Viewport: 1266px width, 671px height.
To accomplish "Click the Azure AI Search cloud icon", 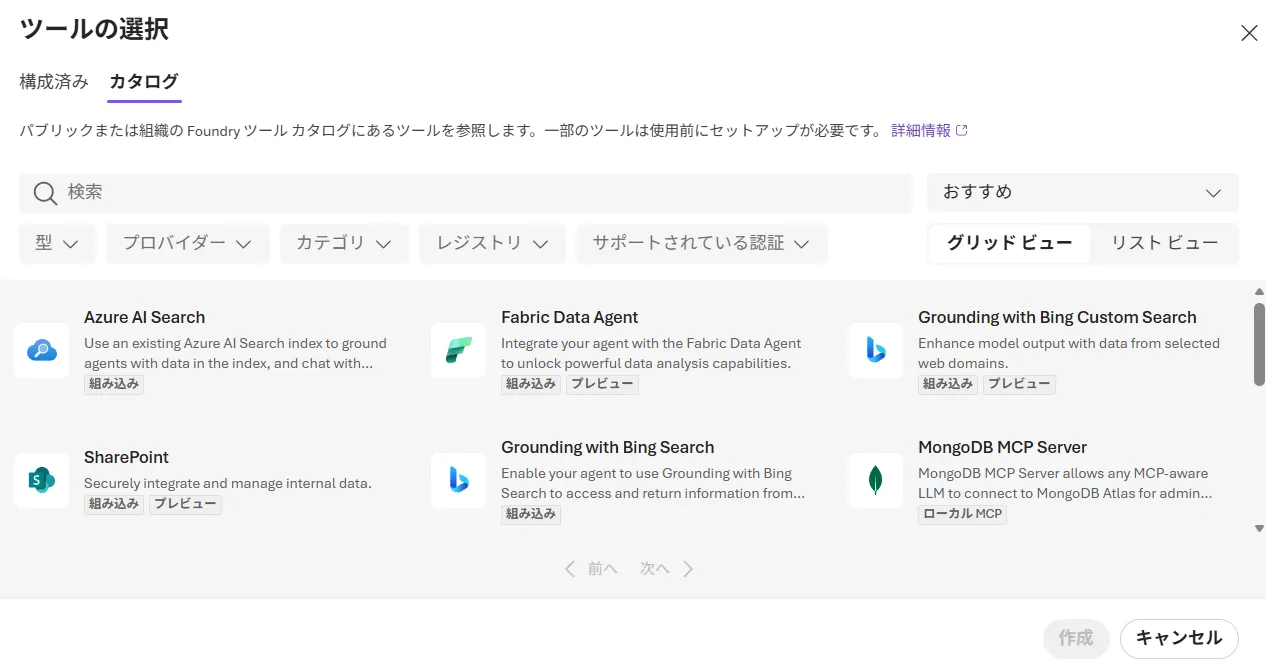I will (x=42, y=350).
